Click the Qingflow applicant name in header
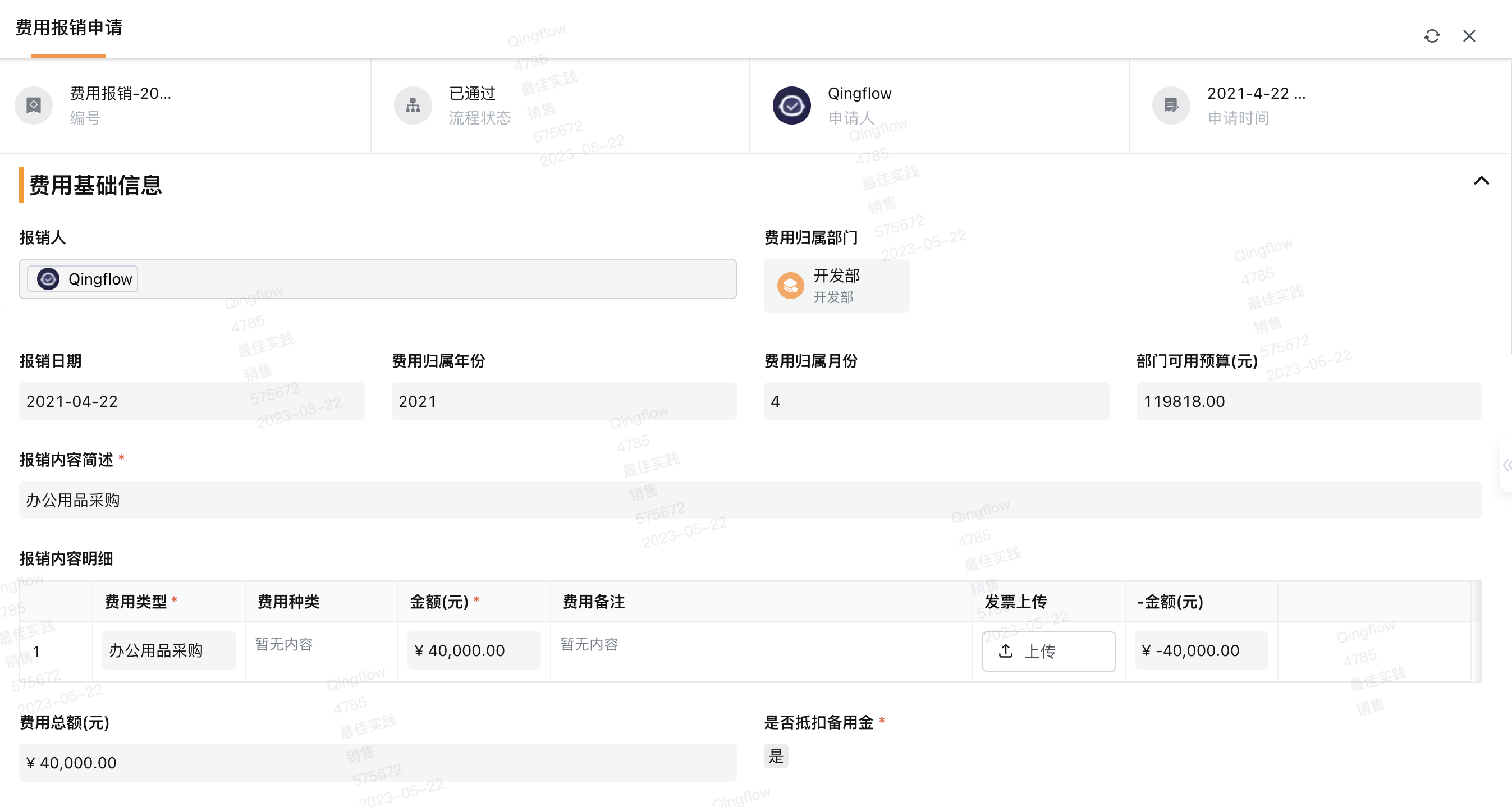 coord(859,93)
